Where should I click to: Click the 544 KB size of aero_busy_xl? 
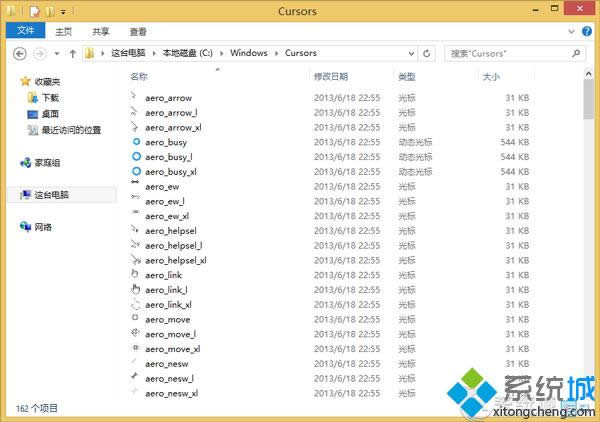515,172
